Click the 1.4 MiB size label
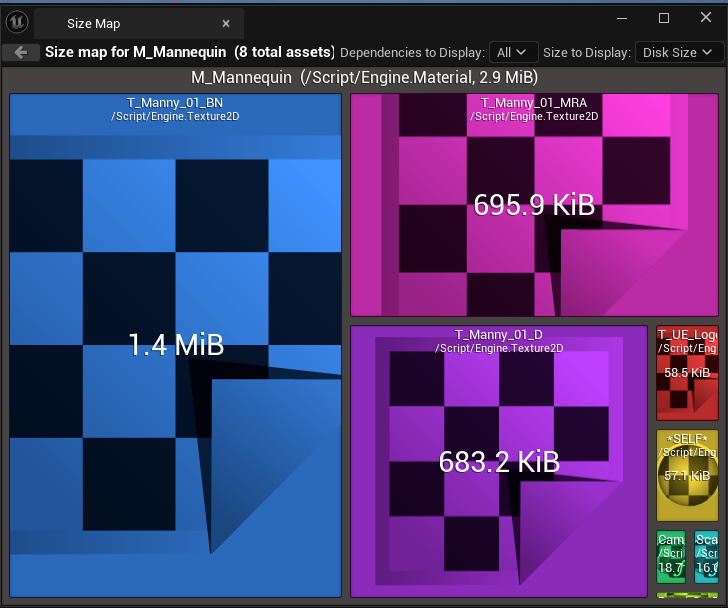The width and height of the screenshot is (728, 608). (x=175, y=345)
